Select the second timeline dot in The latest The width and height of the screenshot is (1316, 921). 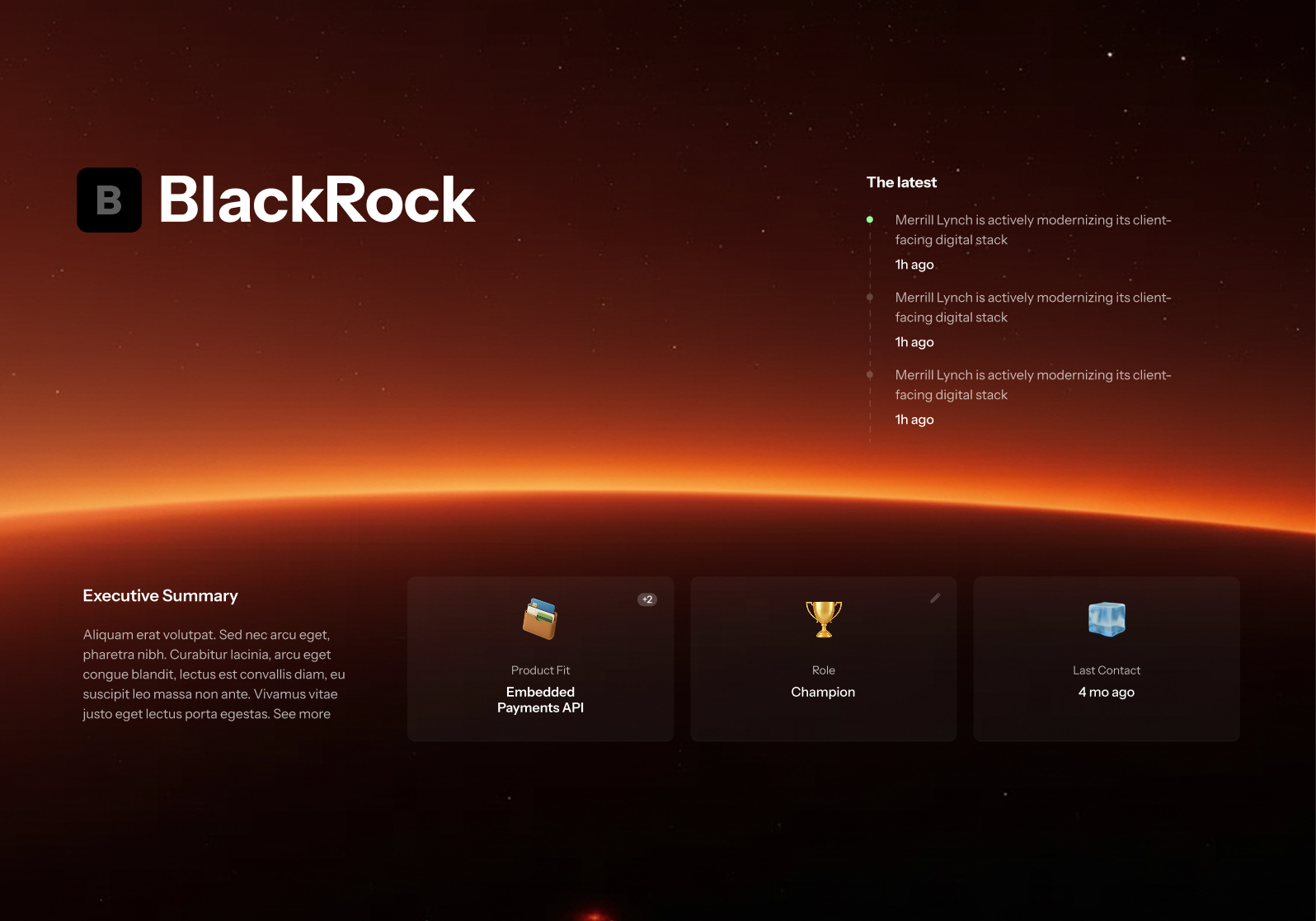coord(870,298)
